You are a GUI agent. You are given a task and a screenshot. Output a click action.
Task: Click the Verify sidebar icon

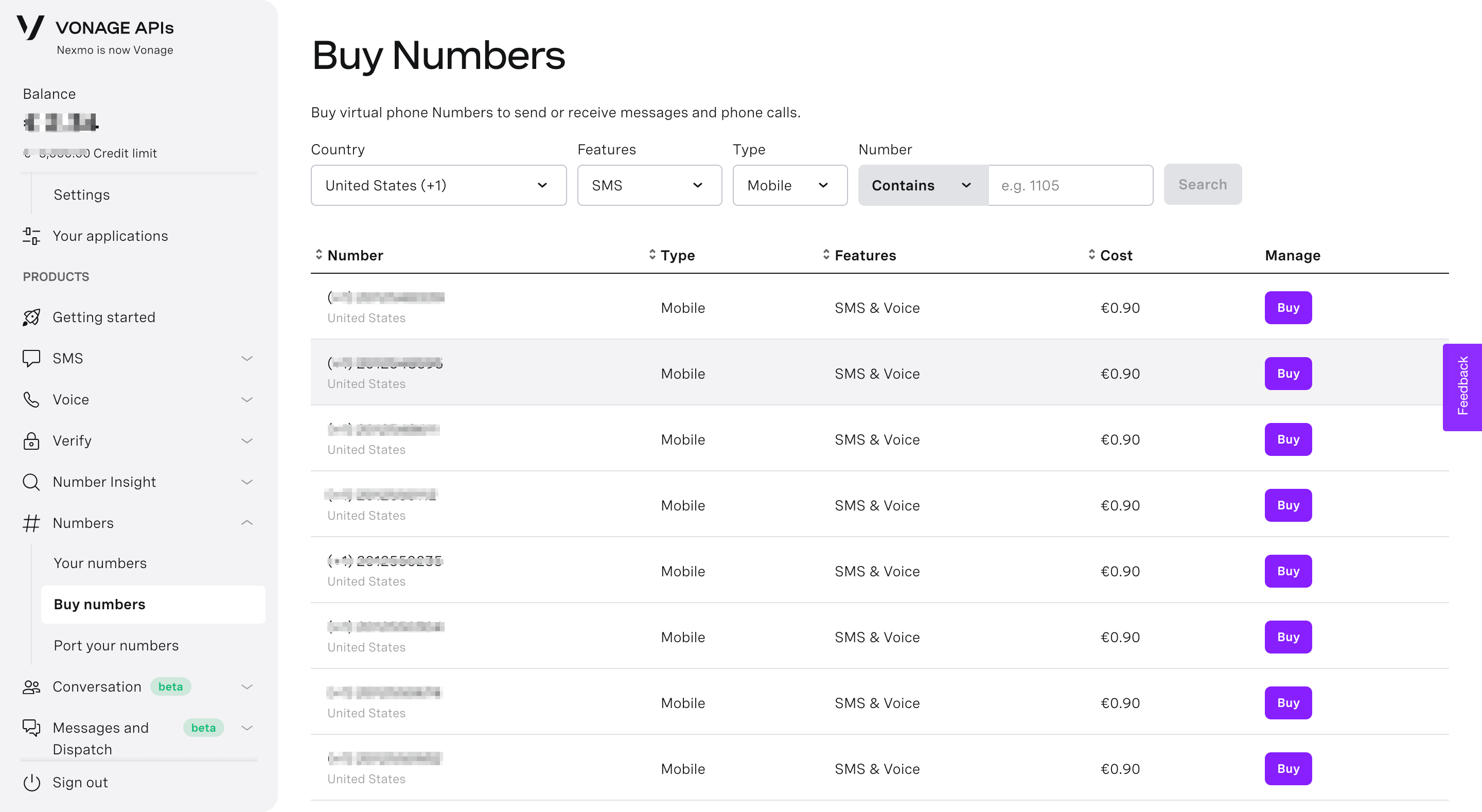click(x=31, y=440)
